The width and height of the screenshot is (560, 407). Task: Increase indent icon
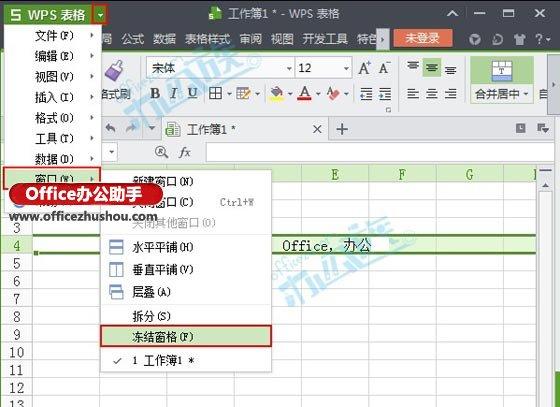385,94
